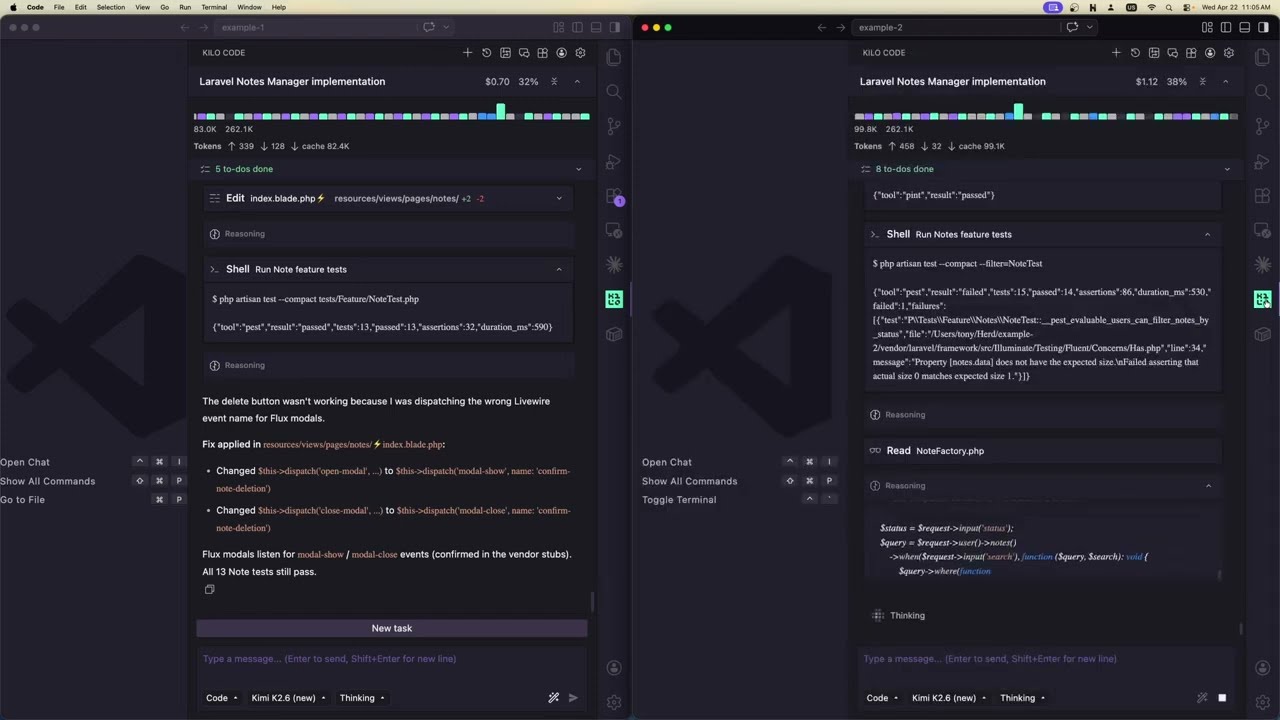1280x720 pixels.
Task: Expand 5 to-dos done list
Action: (390, 169)
